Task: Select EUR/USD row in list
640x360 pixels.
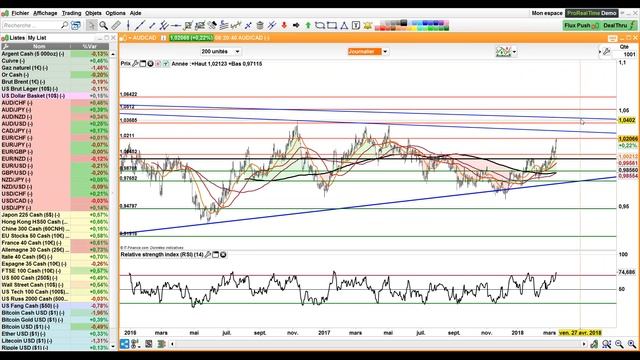Action: click(55, 166)
